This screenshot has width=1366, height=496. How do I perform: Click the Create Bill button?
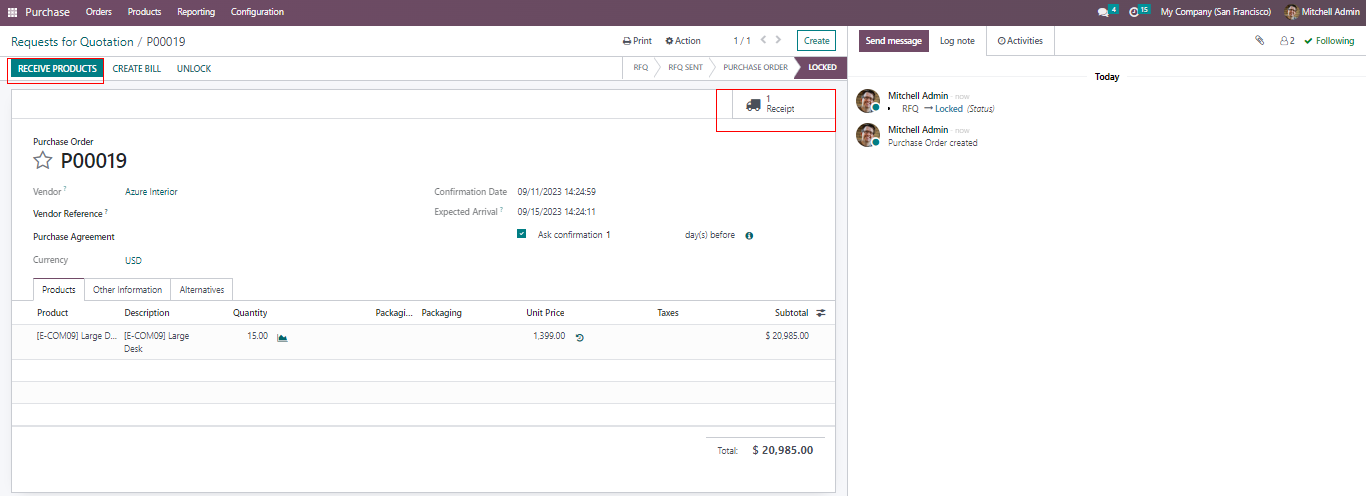tap(137, 69)
